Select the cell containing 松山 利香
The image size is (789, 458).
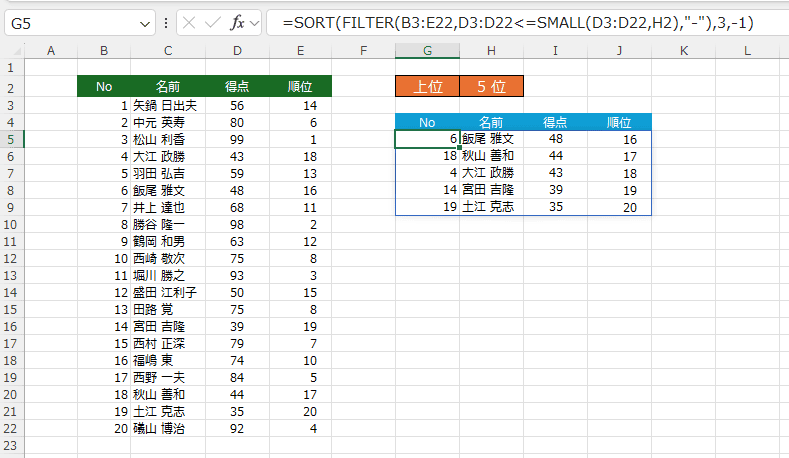[x=168, y=139]
